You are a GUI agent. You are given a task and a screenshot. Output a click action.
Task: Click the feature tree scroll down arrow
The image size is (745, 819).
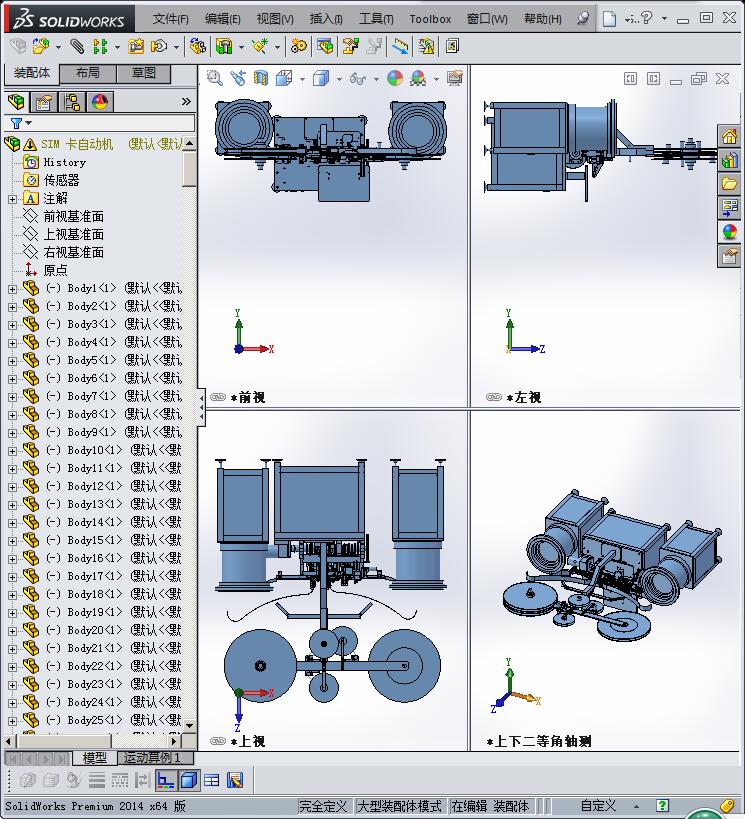(189, 725)
